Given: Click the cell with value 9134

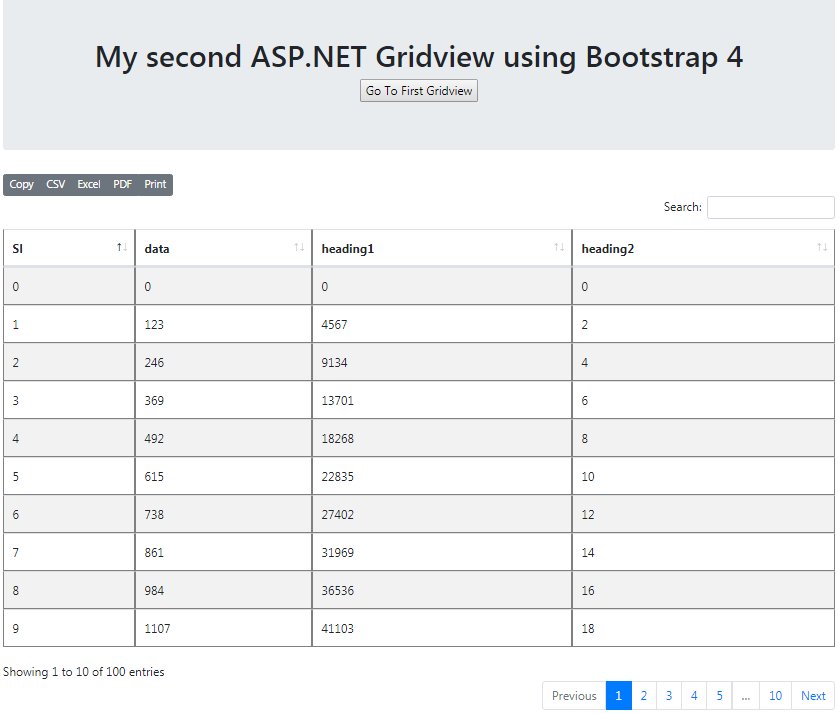Looking at the screenshot, I should 442,362.
